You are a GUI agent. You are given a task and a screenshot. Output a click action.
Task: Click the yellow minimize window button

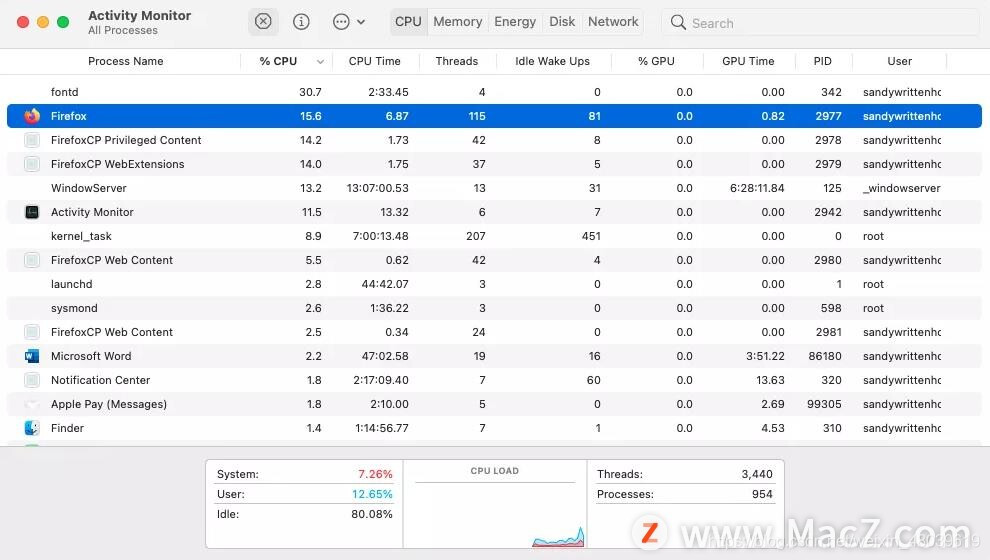pos(43,22)
